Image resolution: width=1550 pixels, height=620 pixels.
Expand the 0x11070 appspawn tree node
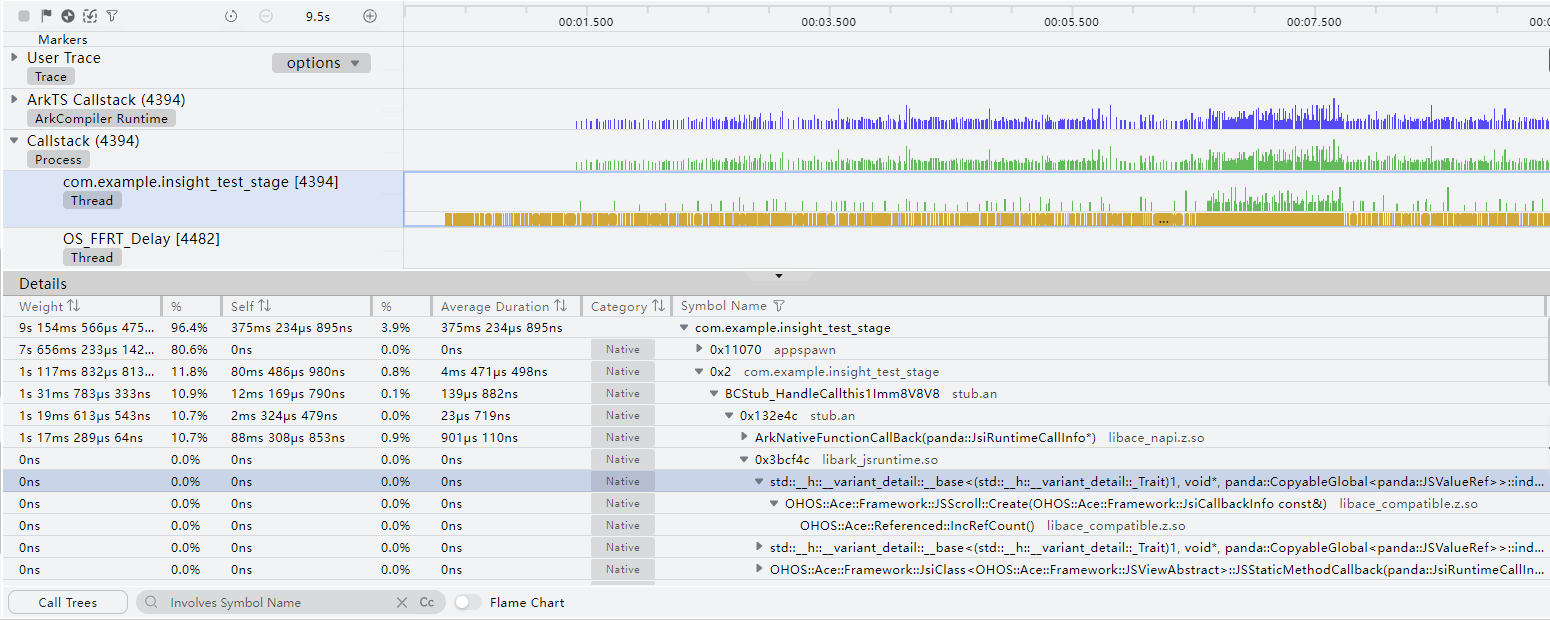point(700,350)
